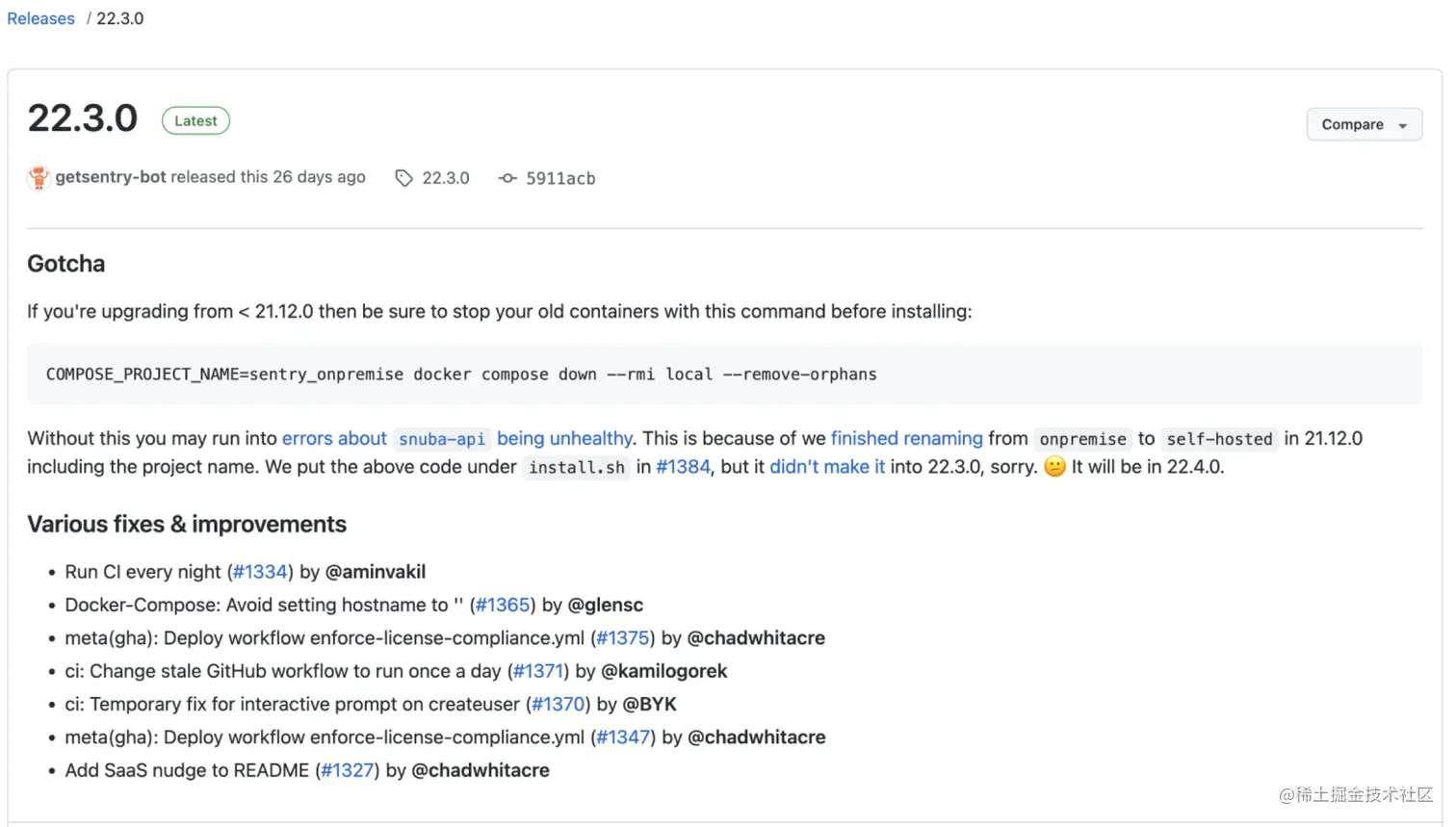Click the commit icon beside 5911acb
Image resolution: width=1456 pixels, height=827 pixels.
coord(507,178)
